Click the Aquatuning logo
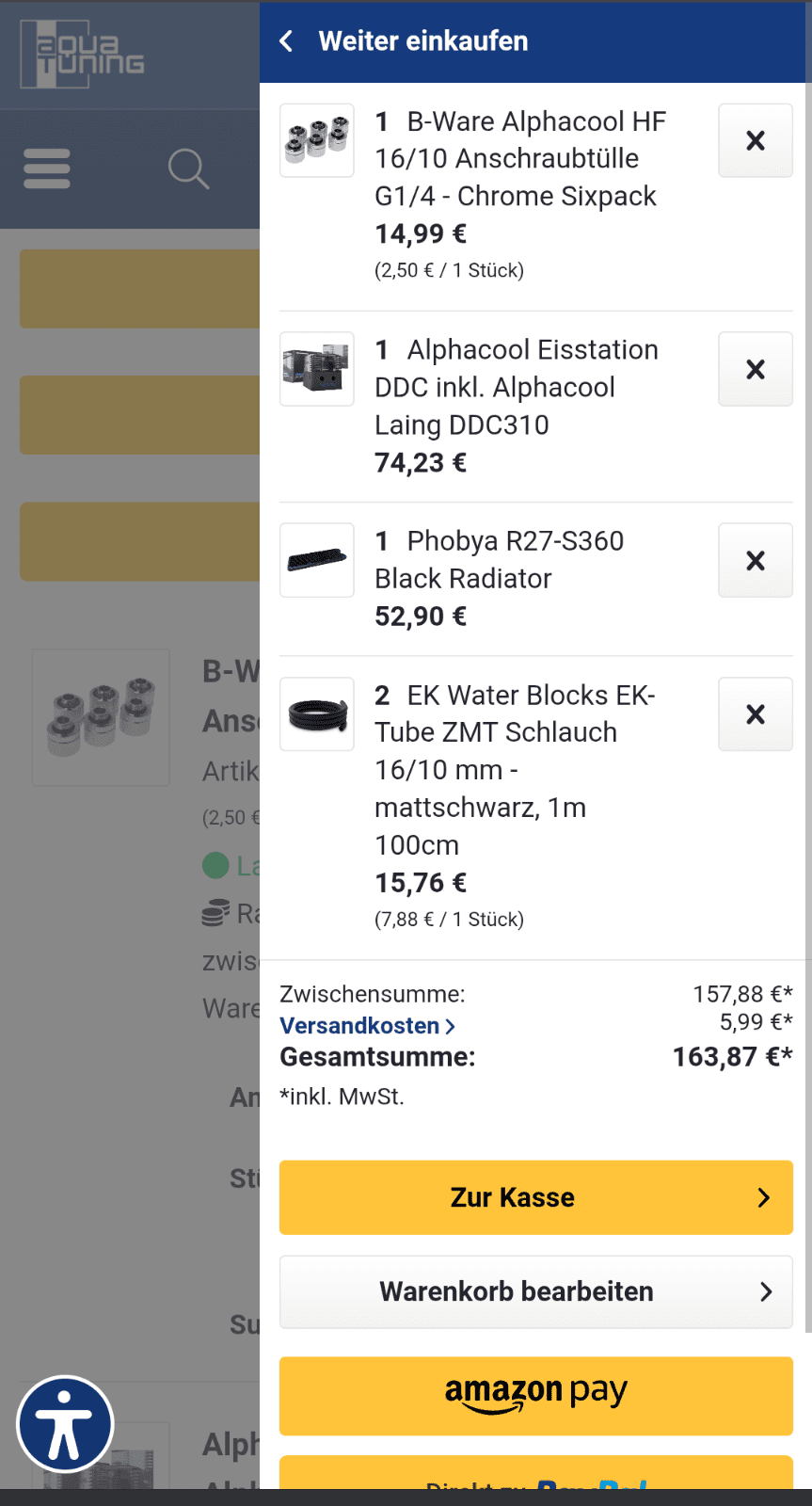The width and height of the screenshot is (812, 1506). pyautogui.click(x=80, y=54)
